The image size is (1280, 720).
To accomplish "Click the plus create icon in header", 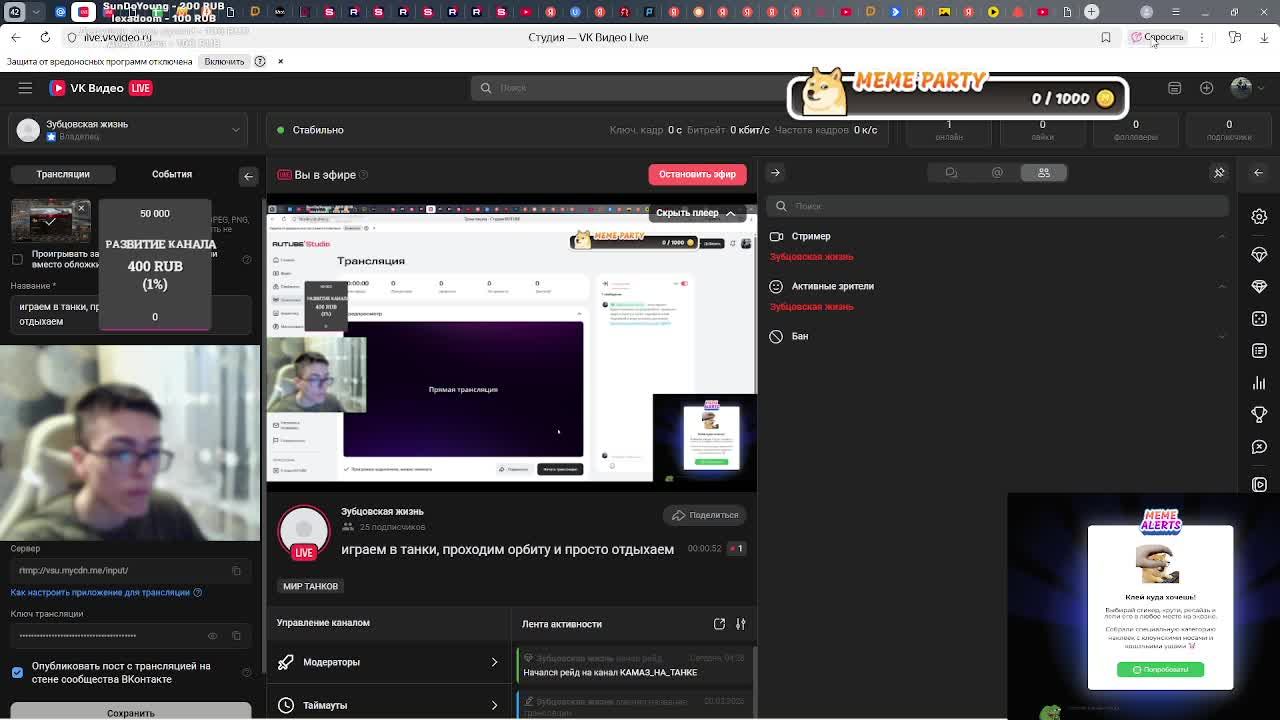I will click(x=1207, y=88).
